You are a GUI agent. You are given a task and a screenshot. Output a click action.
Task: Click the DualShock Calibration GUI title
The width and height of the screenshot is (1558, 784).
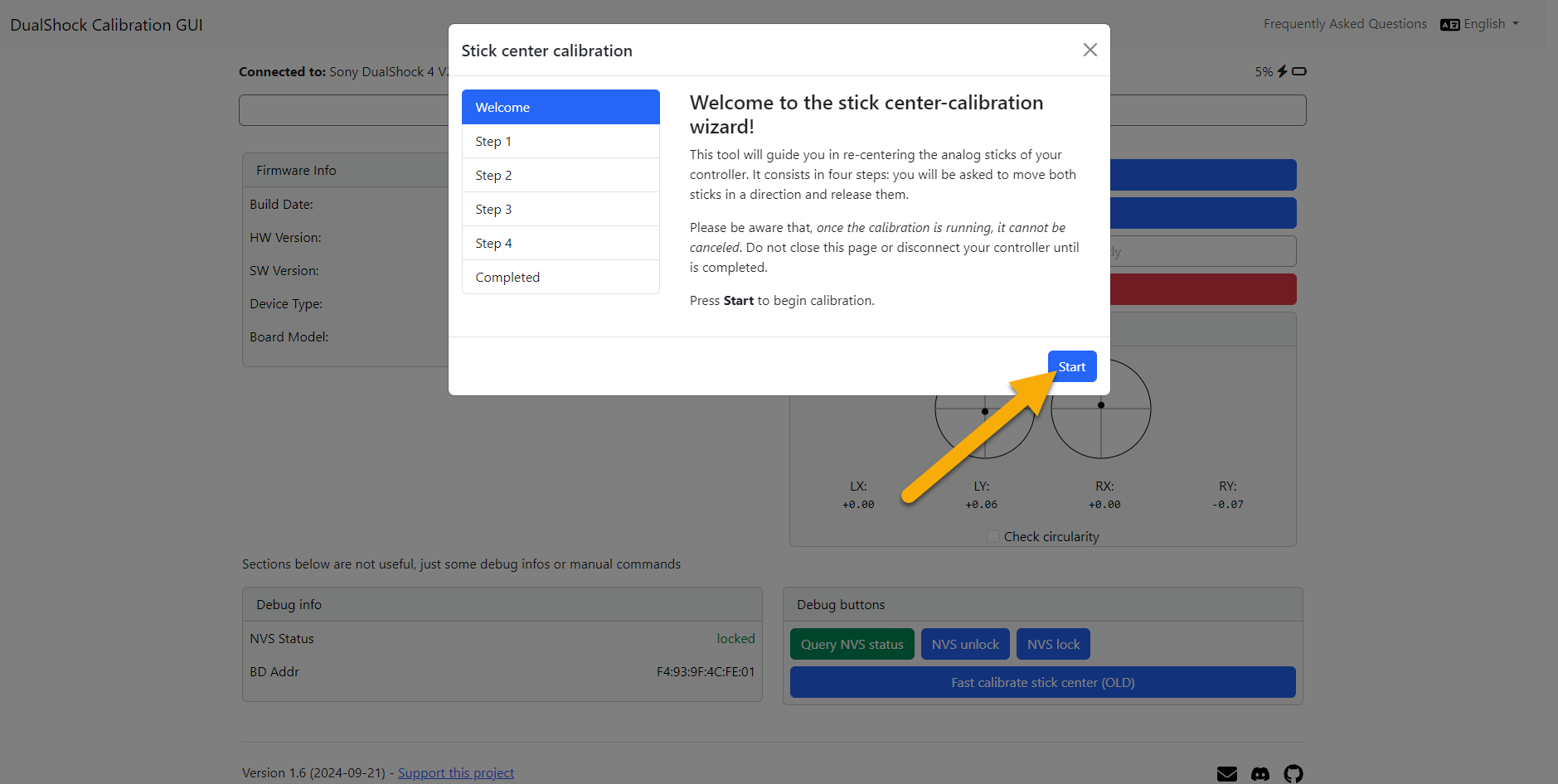point(105,24)
